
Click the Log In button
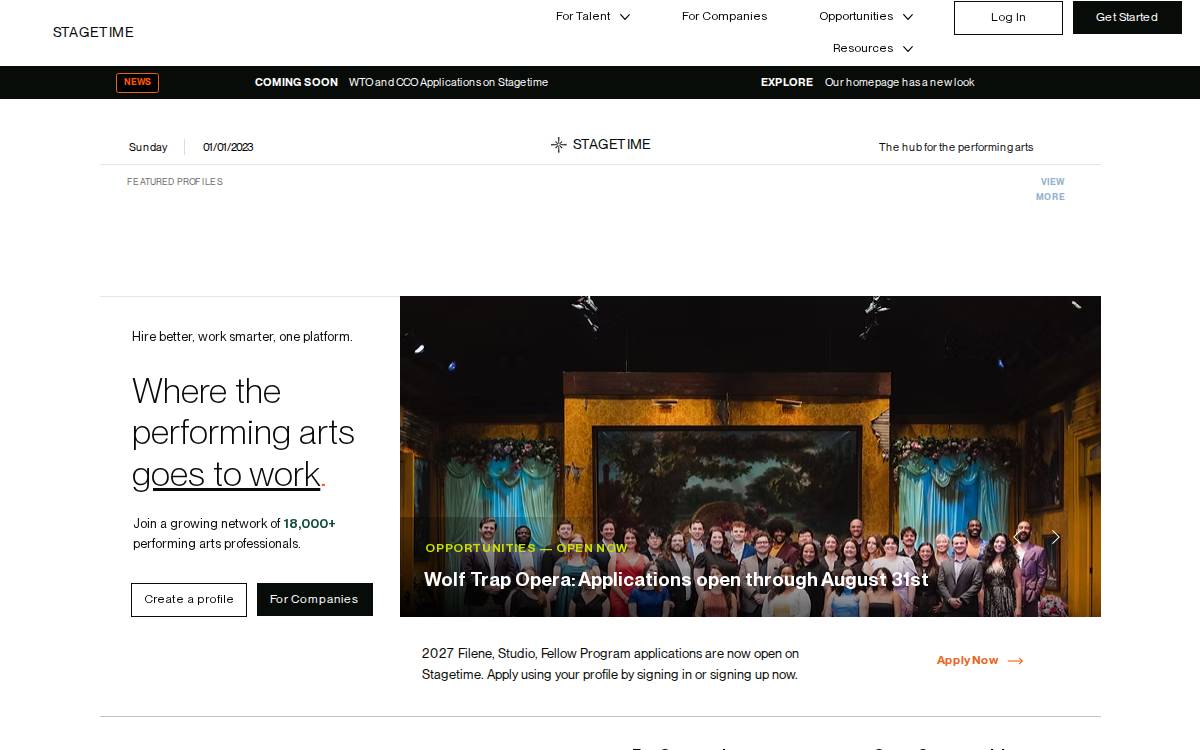[1008, 17]
